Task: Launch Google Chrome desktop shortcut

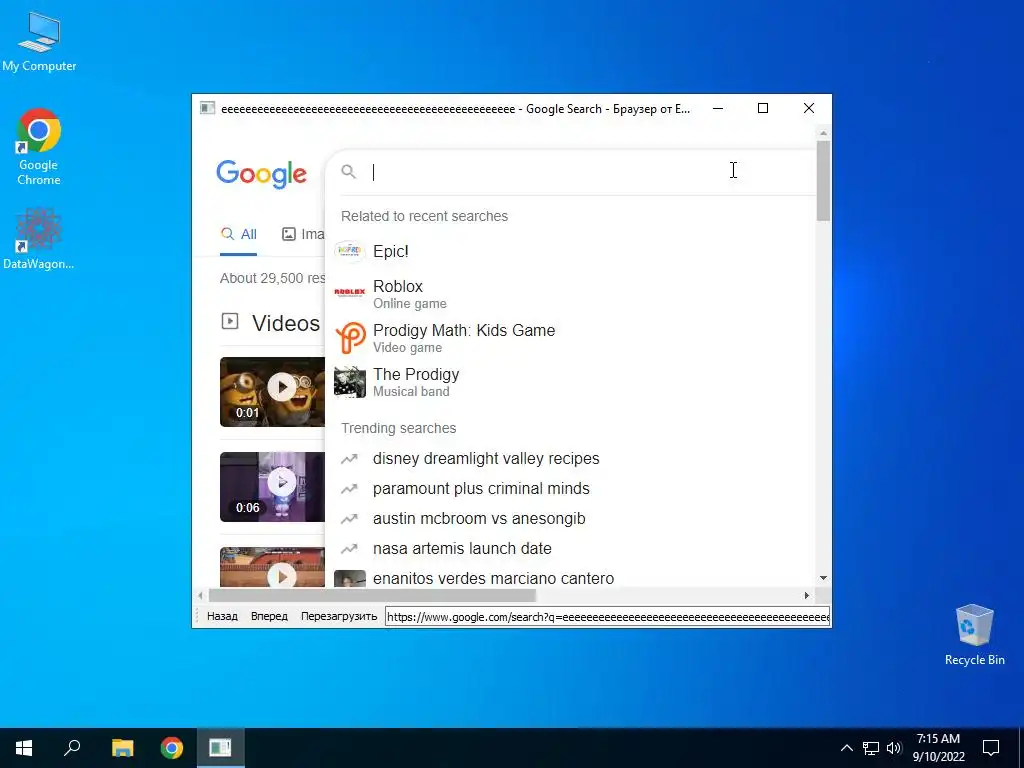Action: coord(39,146)
